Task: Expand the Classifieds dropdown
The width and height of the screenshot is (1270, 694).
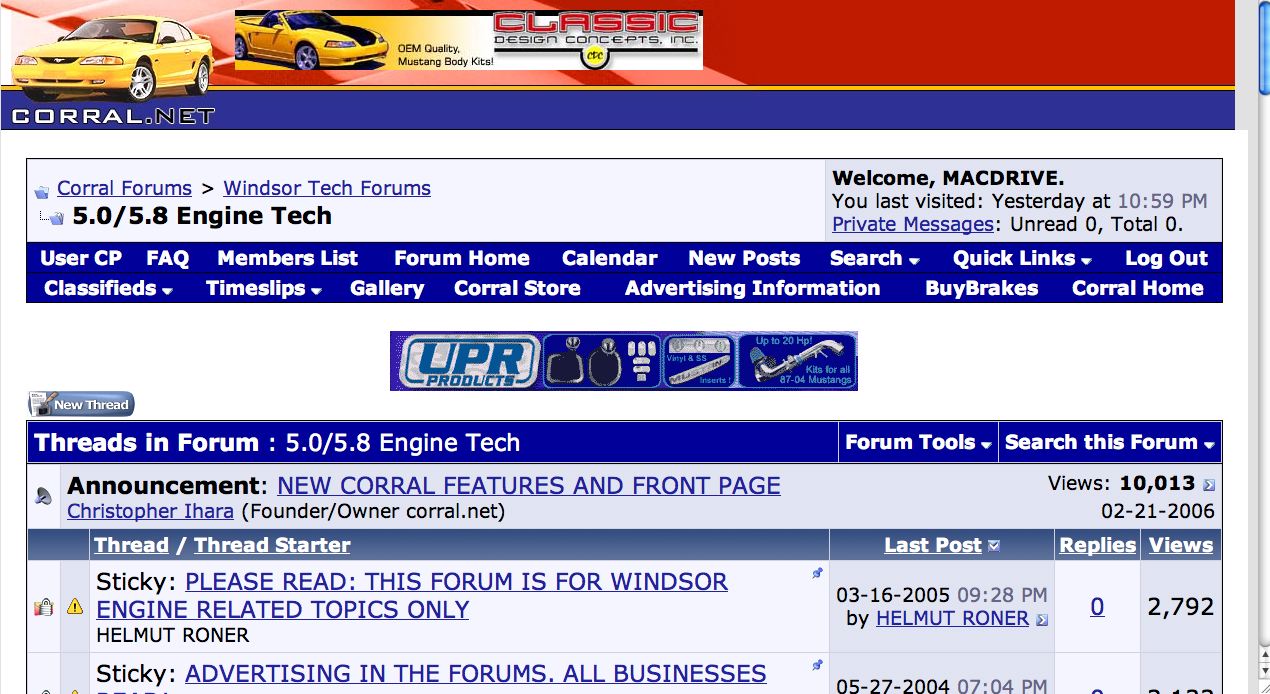Action: tap(109, 288)
